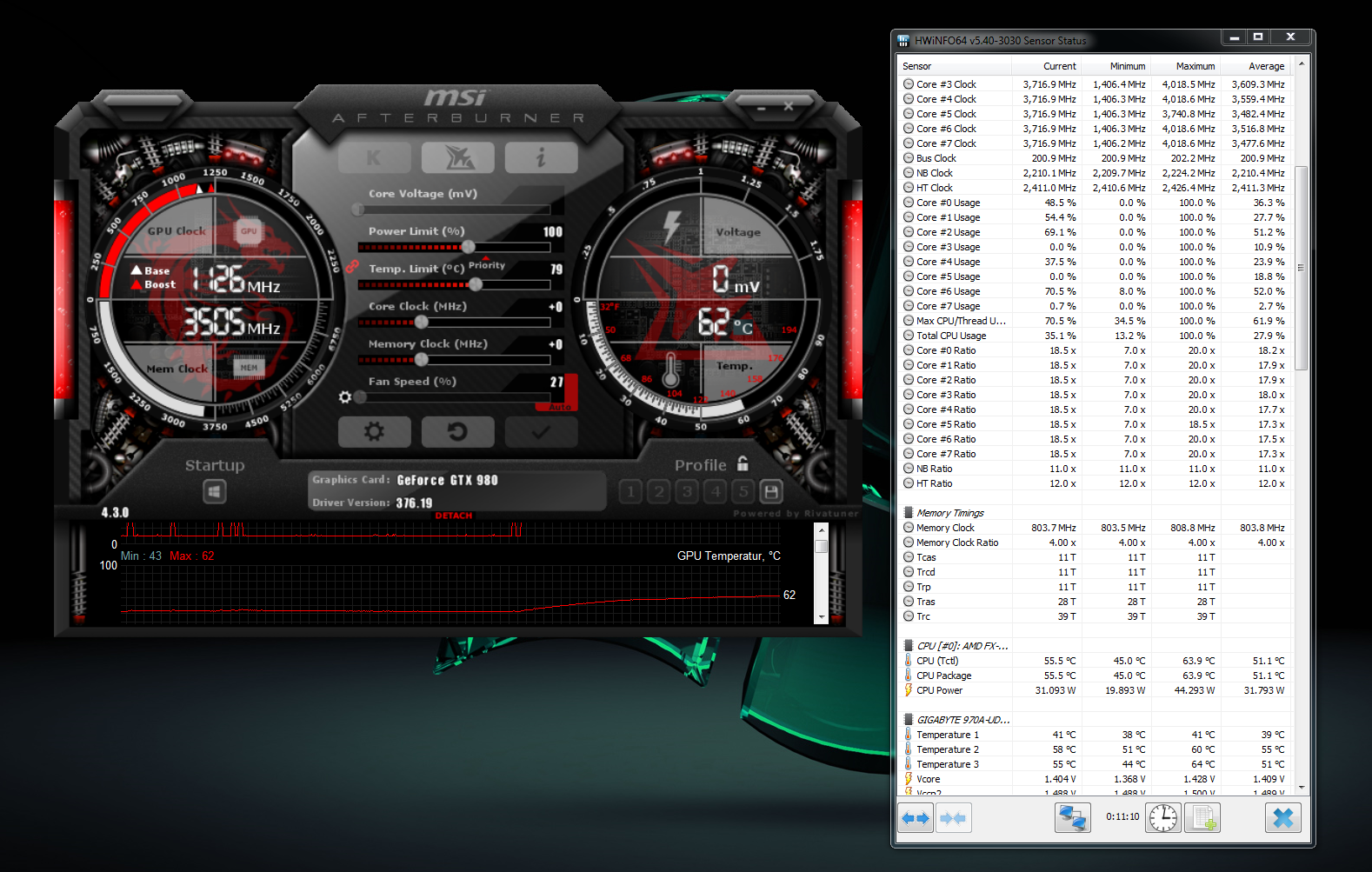Click the HWiNFO scrollbar down arrow
The image size is (1372, 872).
coord(1302,788)
